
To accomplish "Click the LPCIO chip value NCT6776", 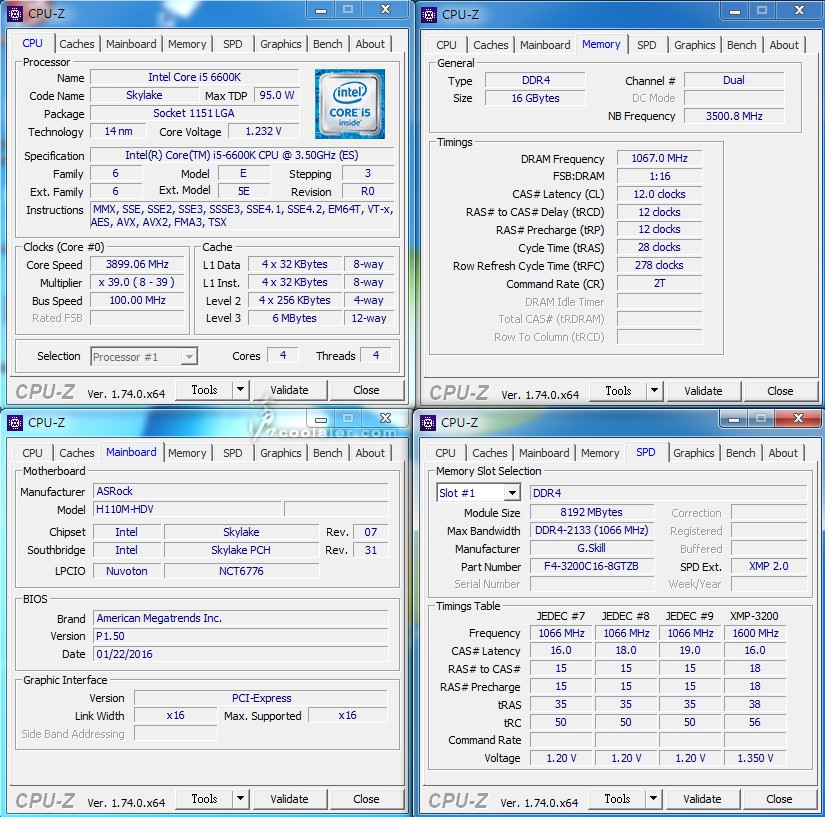I will click(x=242, y=571).
